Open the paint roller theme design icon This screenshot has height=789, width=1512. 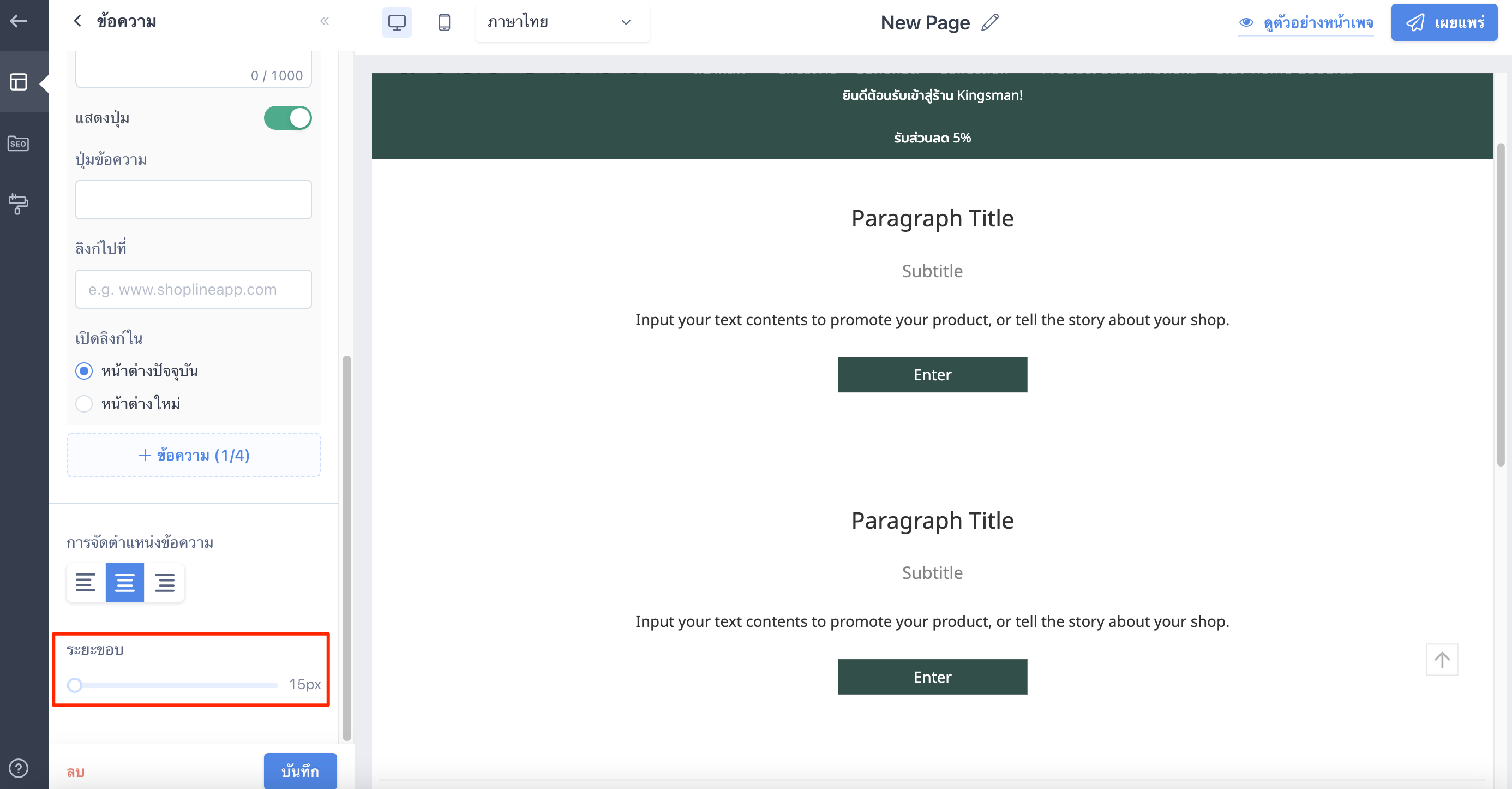coord(18,204)
